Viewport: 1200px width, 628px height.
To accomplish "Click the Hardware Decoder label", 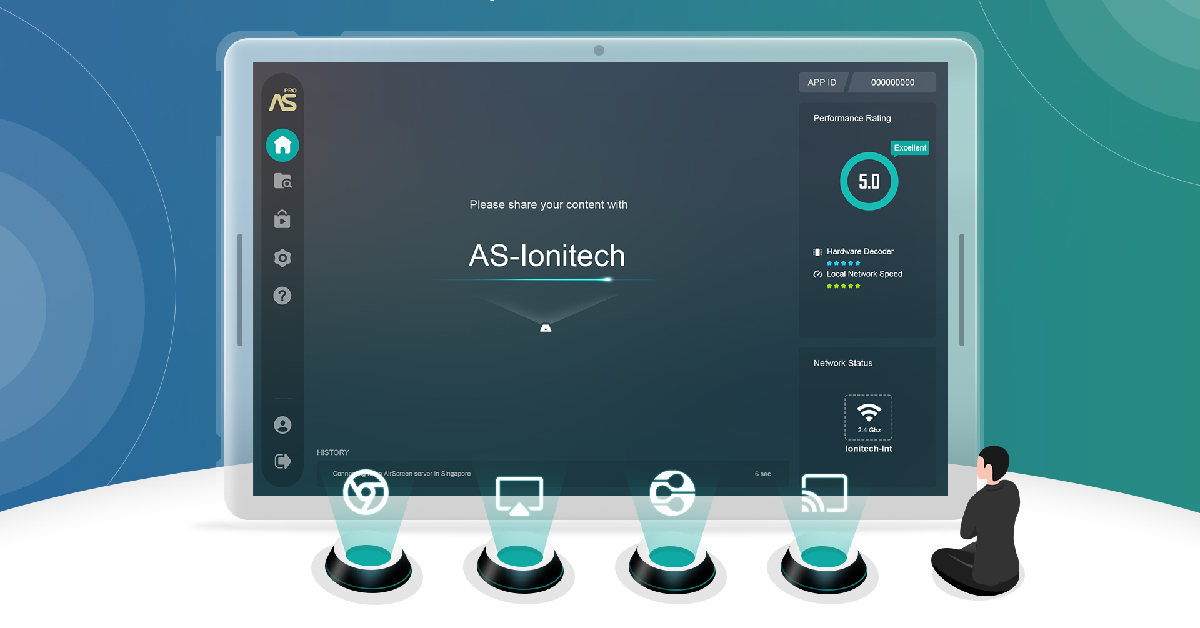I will tap(860, 252).
